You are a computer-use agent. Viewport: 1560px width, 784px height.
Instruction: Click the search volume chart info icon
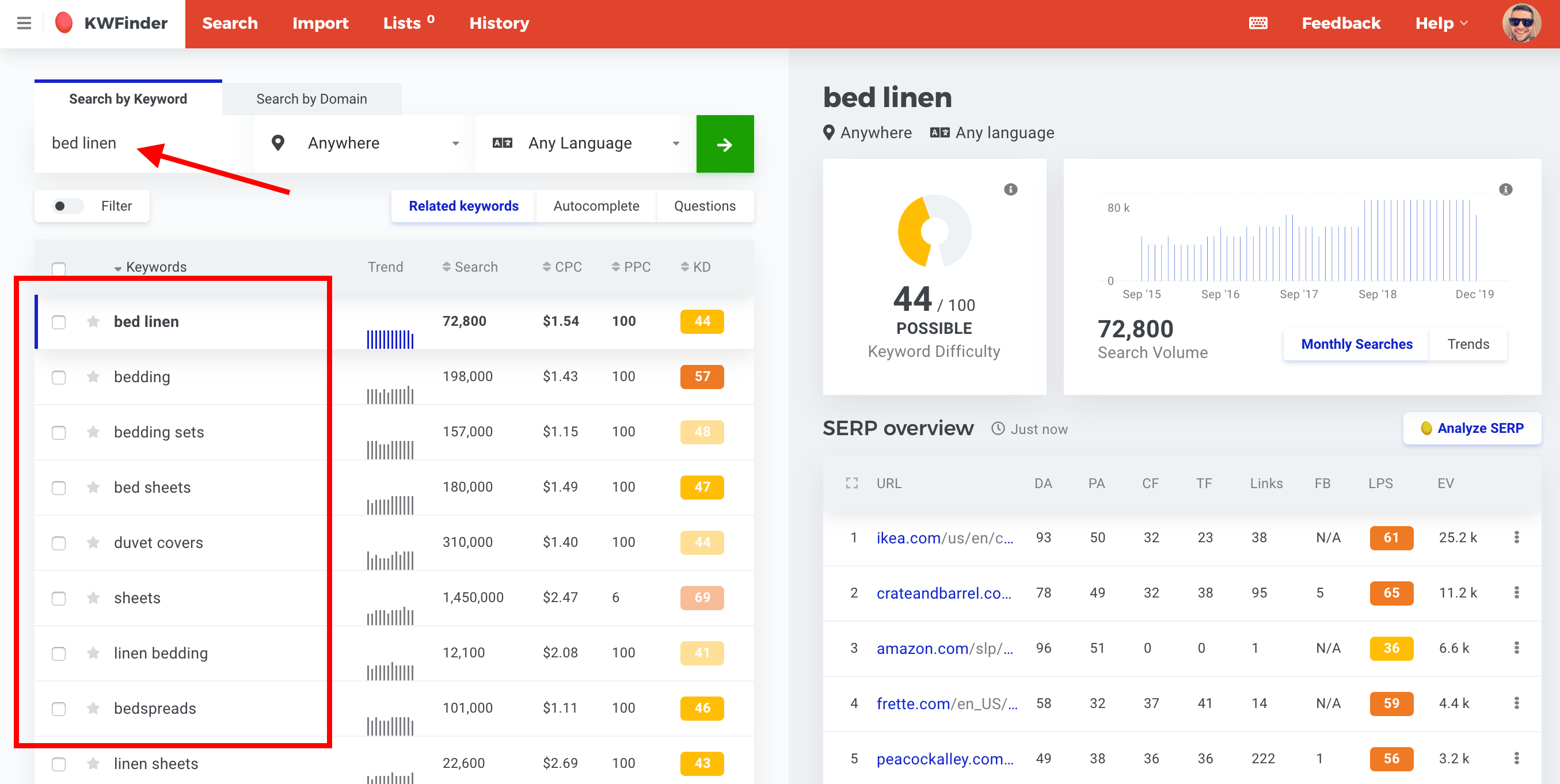click(x=1505, y=189)
